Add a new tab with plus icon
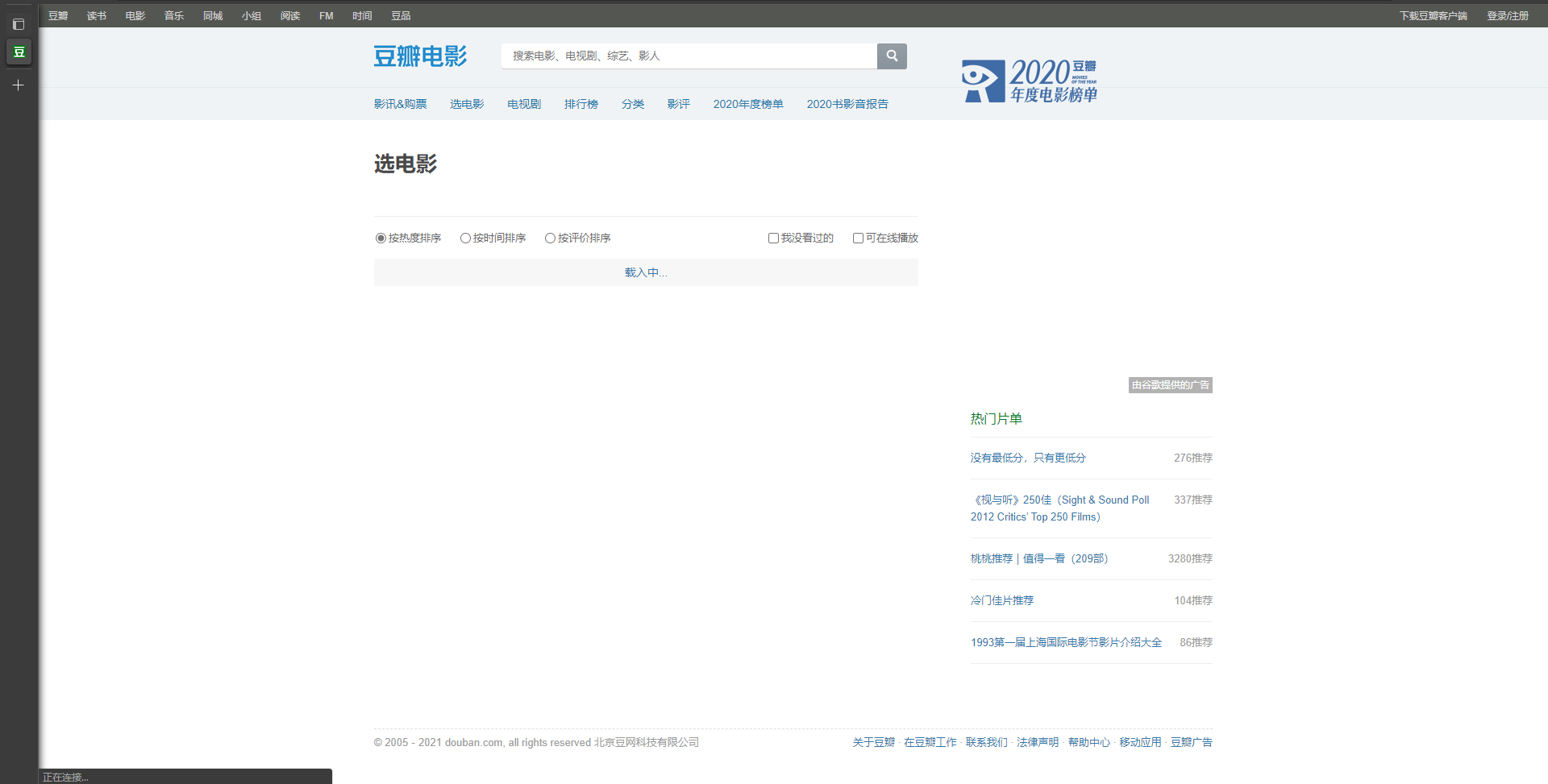This screenshot has height=784, width=1548. tap(19, 85)
